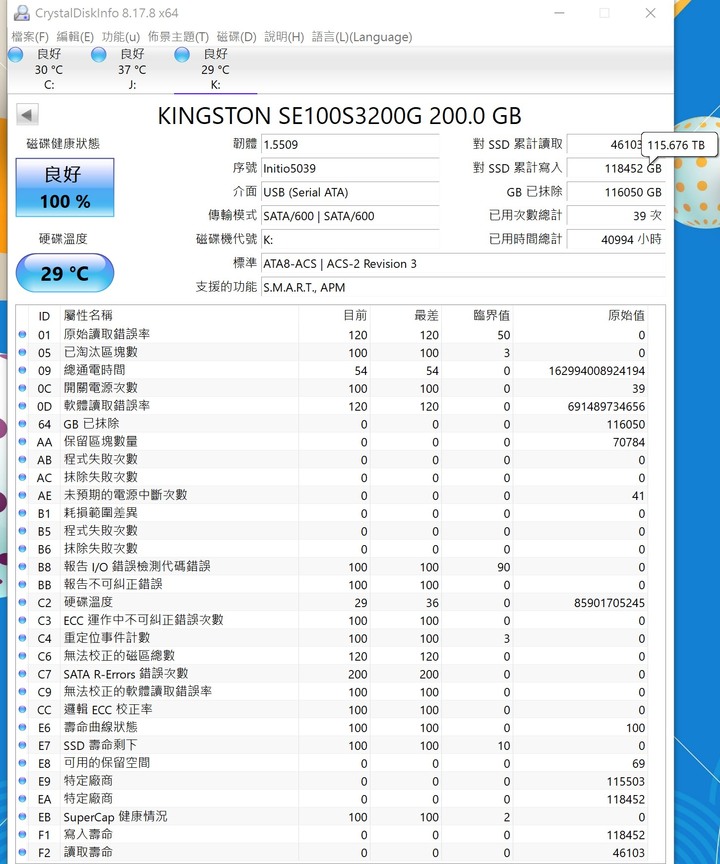
Task: Select row 09 總通電時間
Action: click(x=332, y=370)
